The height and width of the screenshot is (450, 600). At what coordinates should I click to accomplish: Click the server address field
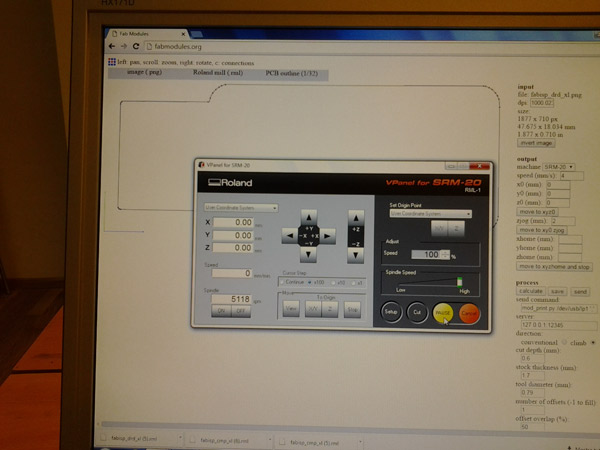(x=559, y=325)
